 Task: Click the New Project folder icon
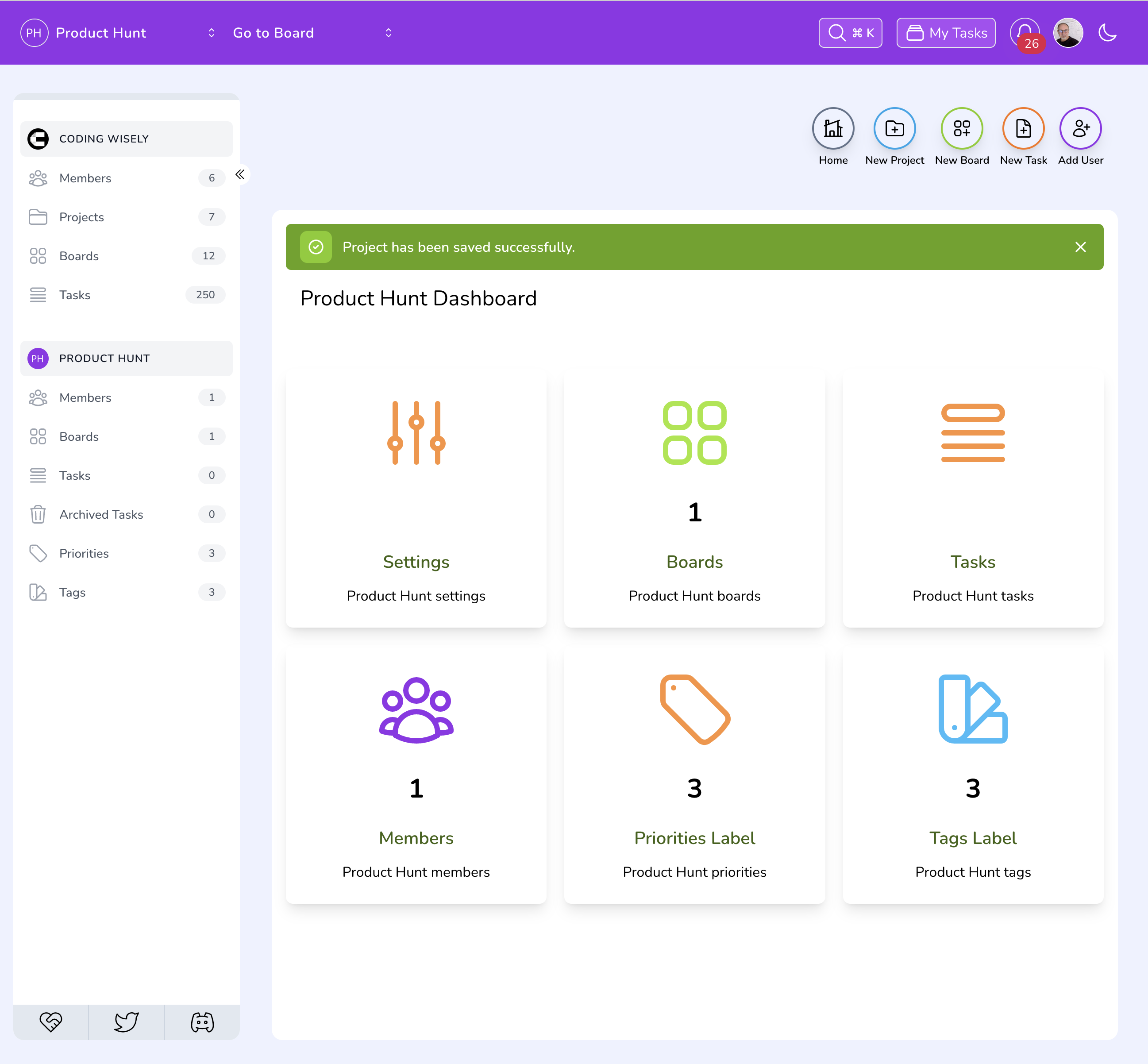coord(894,128)
